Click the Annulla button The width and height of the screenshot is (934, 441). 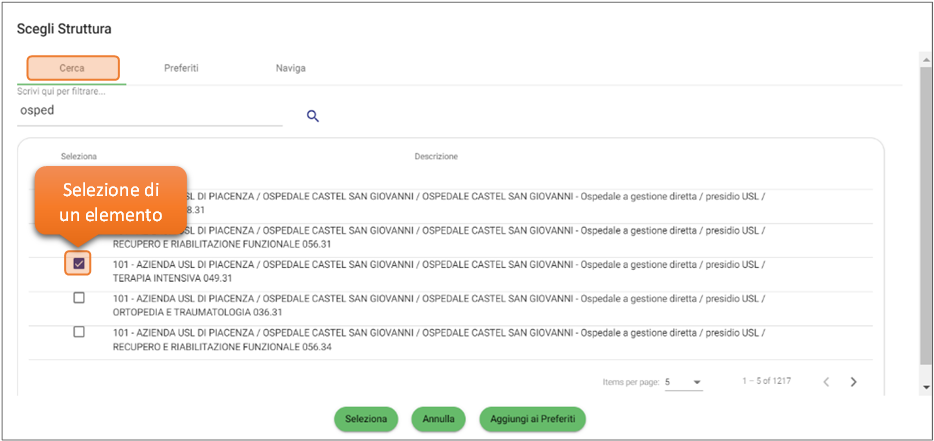(x=438, y=419)
